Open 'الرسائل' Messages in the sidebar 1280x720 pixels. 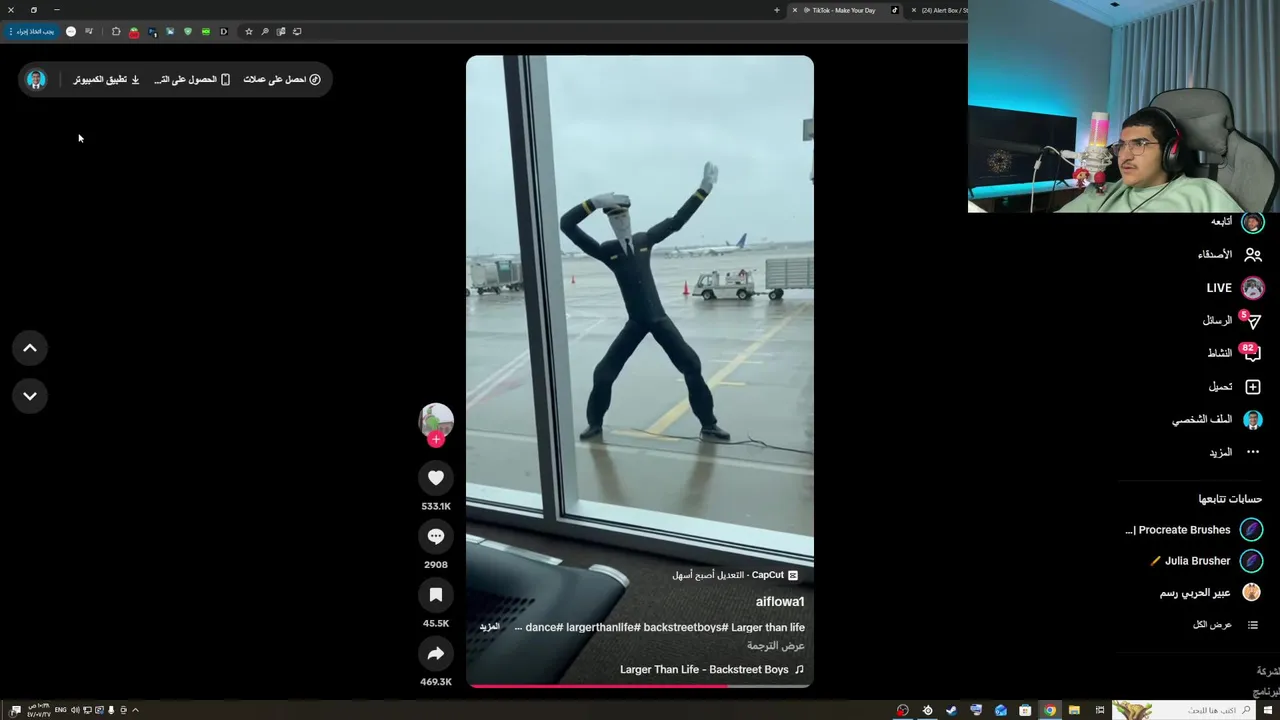[x=1232, y=321]
